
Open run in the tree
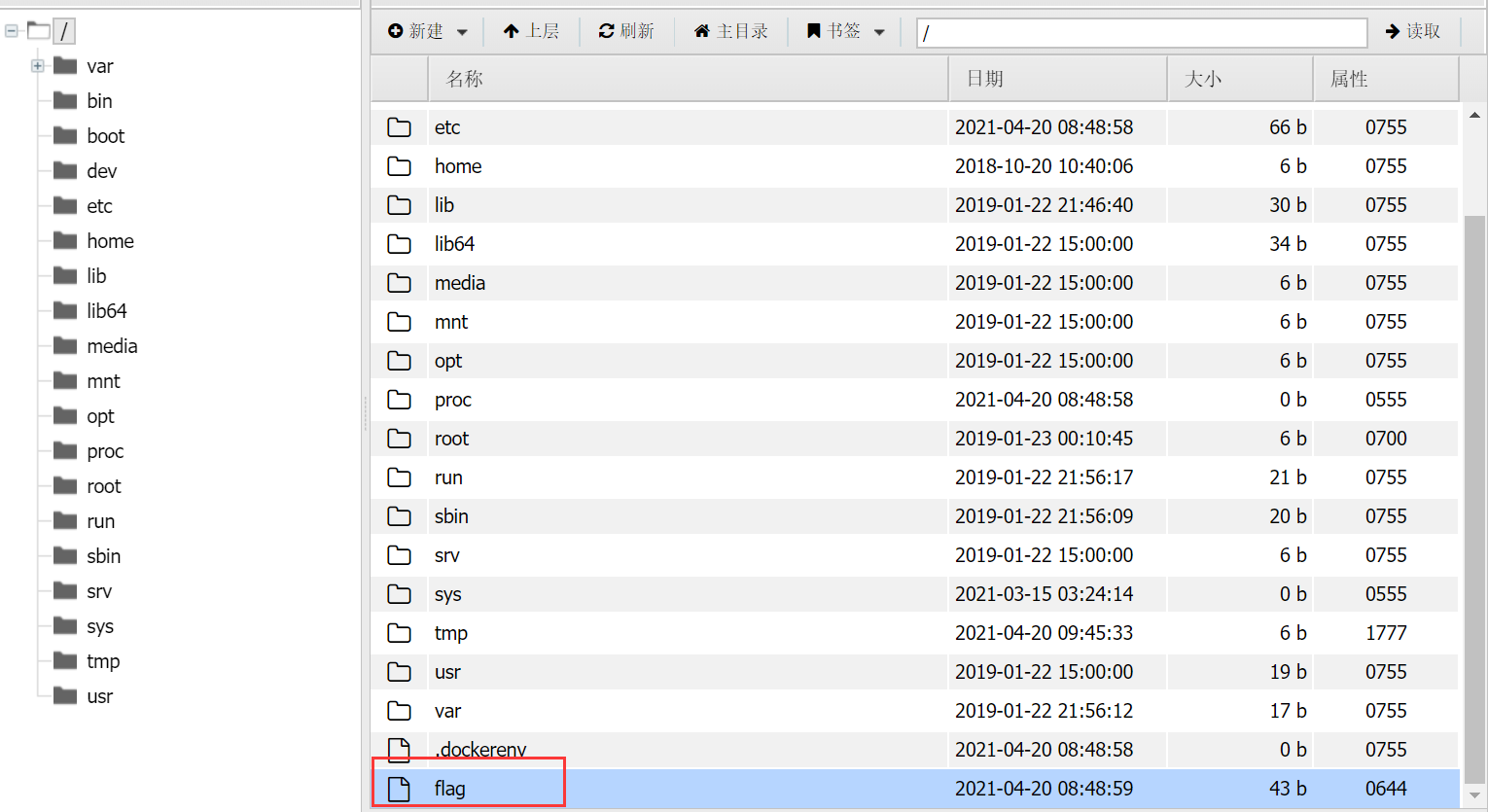(100, 521)
